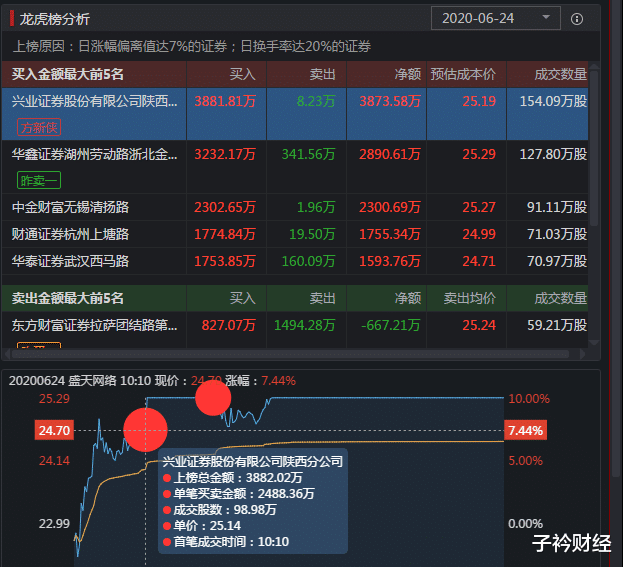Click the sell amount 341.56万
Viewport: 623px width, 567px height.
coord(308,154)
